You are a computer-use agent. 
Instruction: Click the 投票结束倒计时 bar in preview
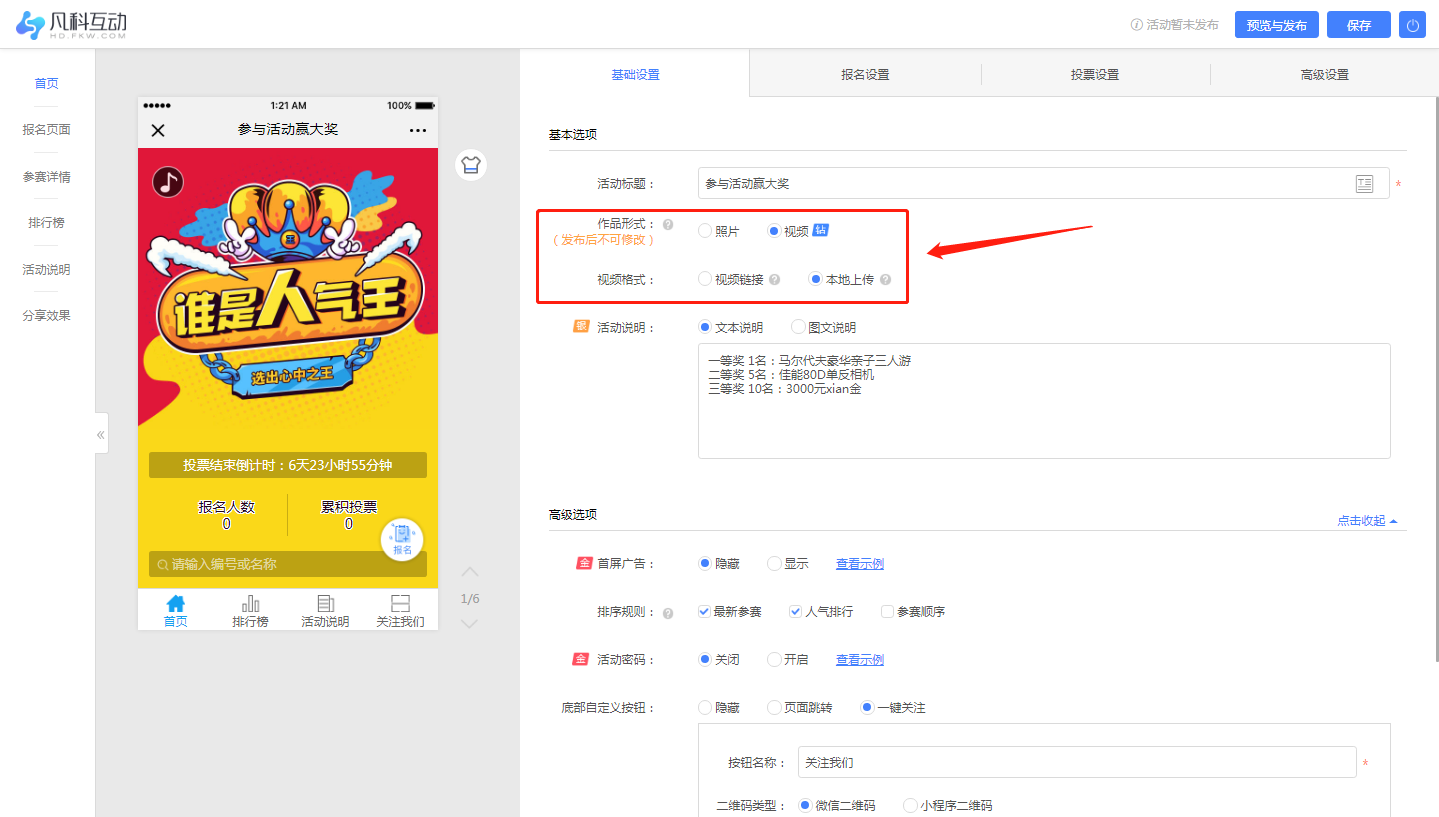point(288,465)
